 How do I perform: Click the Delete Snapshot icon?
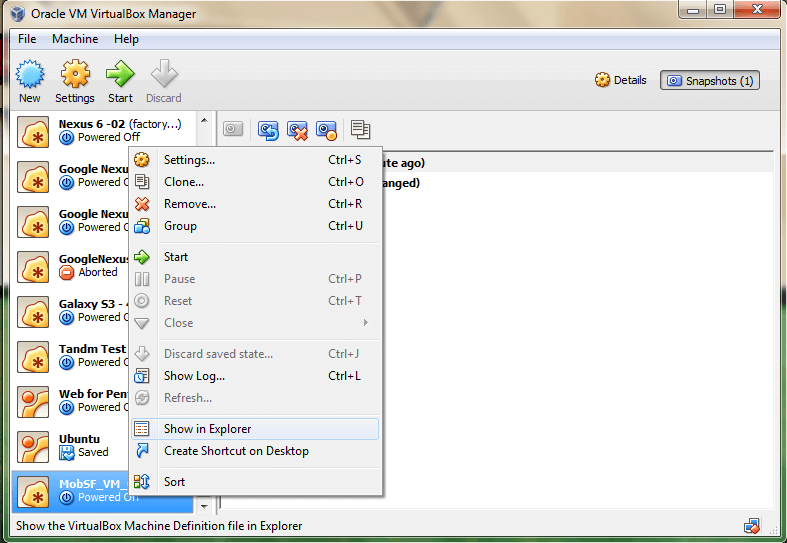[x=297, y=129]
